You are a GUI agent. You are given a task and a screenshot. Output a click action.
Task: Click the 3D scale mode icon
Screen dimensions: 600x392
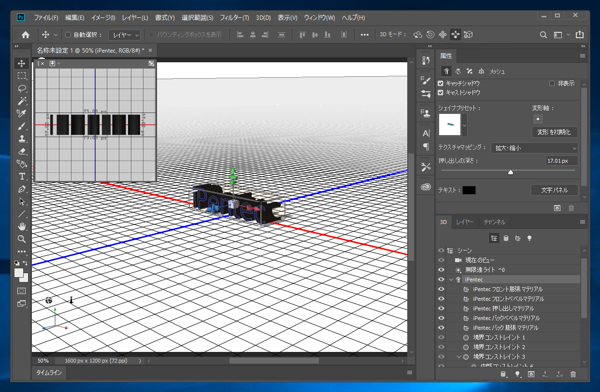click(468, 35)
